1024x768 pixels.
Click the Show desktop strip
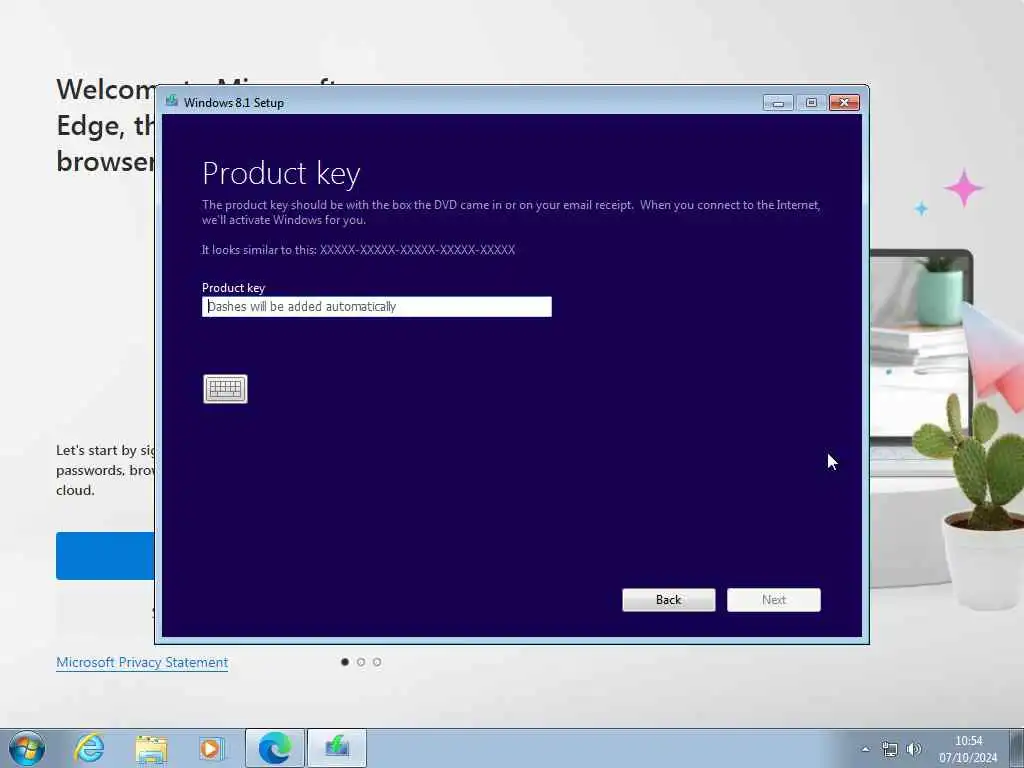tap(1018, 748)
